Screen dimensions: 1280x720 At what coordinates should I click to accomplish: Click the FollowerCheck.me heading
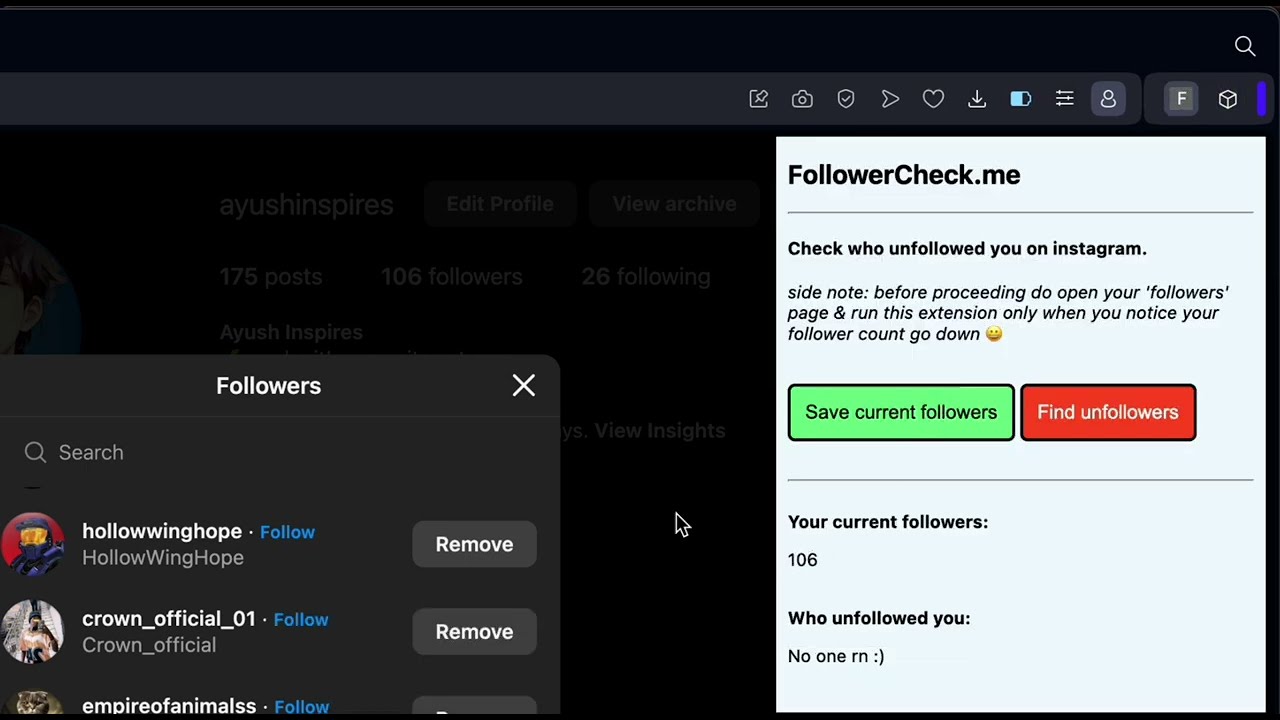point(904,175)
